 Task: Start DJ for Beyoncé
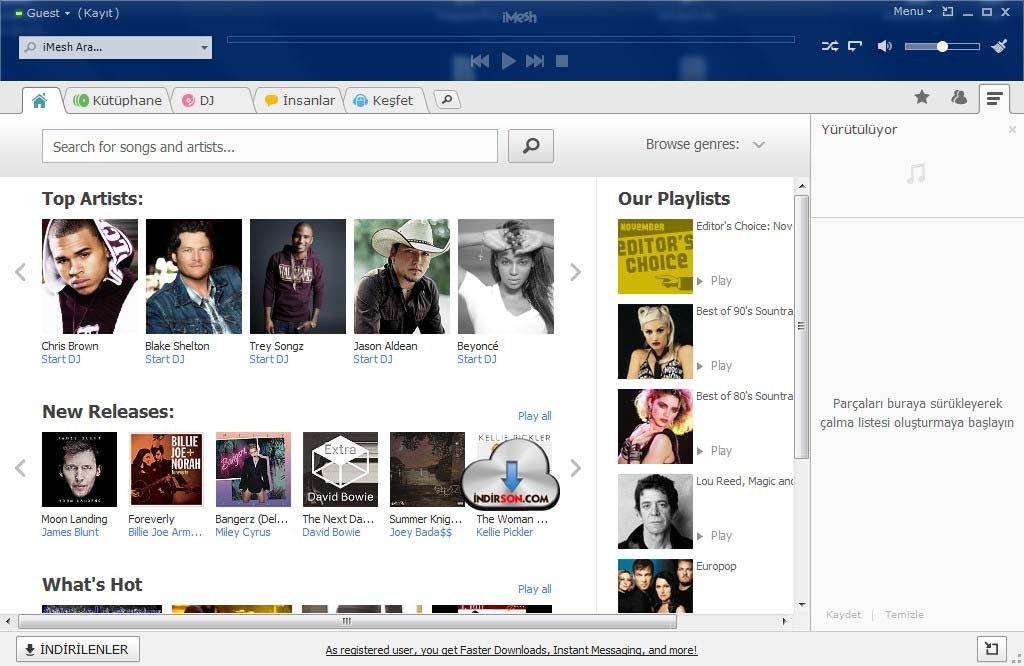(477, 359)
